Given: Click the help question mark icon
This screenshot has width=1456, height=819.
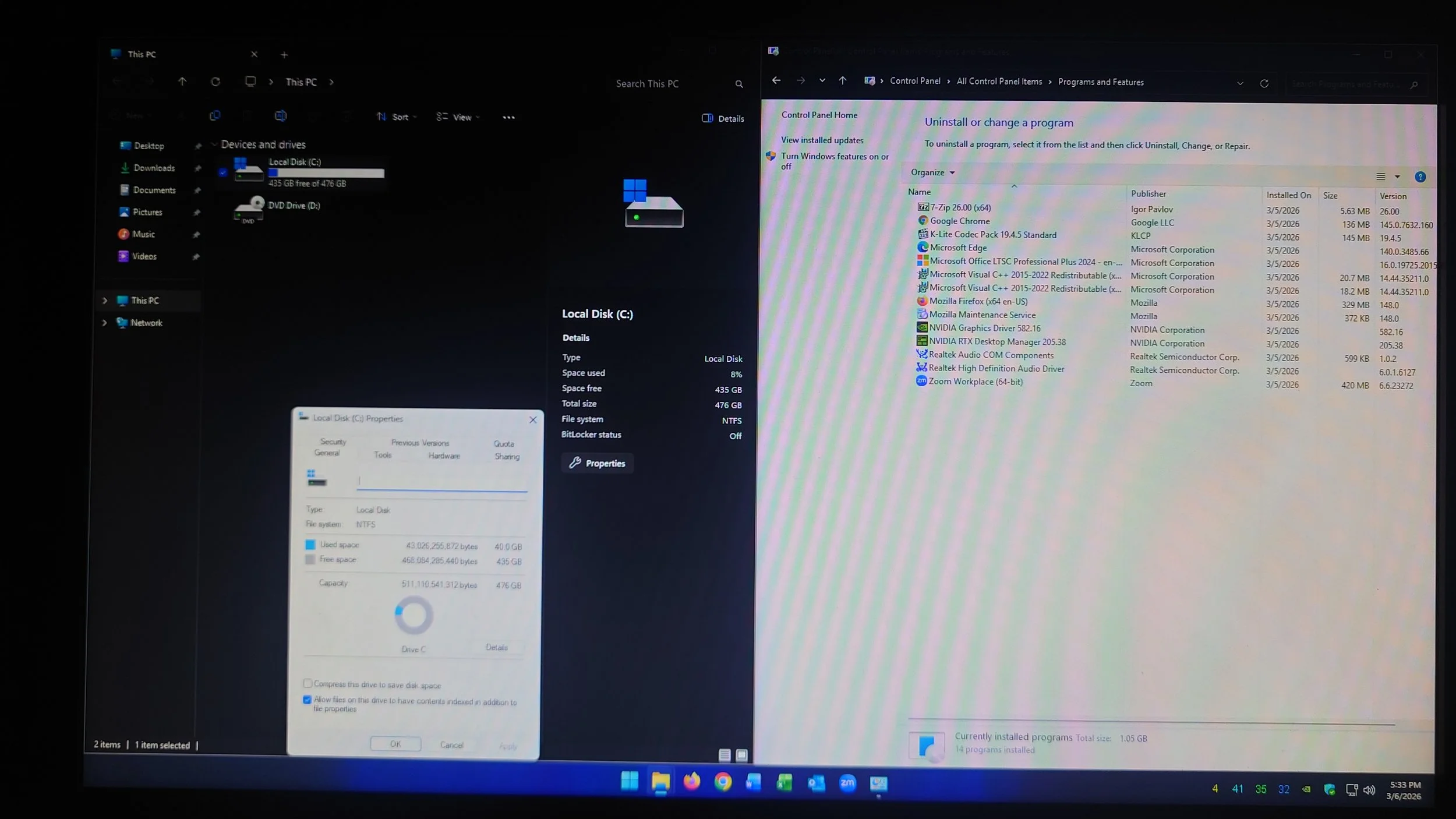Looking at the screenshot, I should (1420, 177).
